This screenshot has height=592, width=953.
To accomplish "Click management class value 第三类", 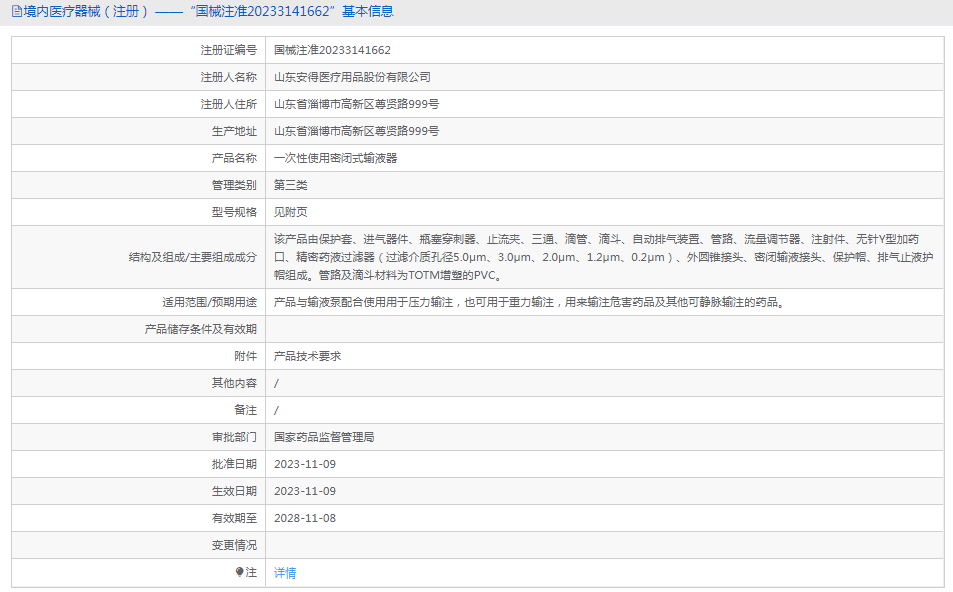I will click(291, 185).
